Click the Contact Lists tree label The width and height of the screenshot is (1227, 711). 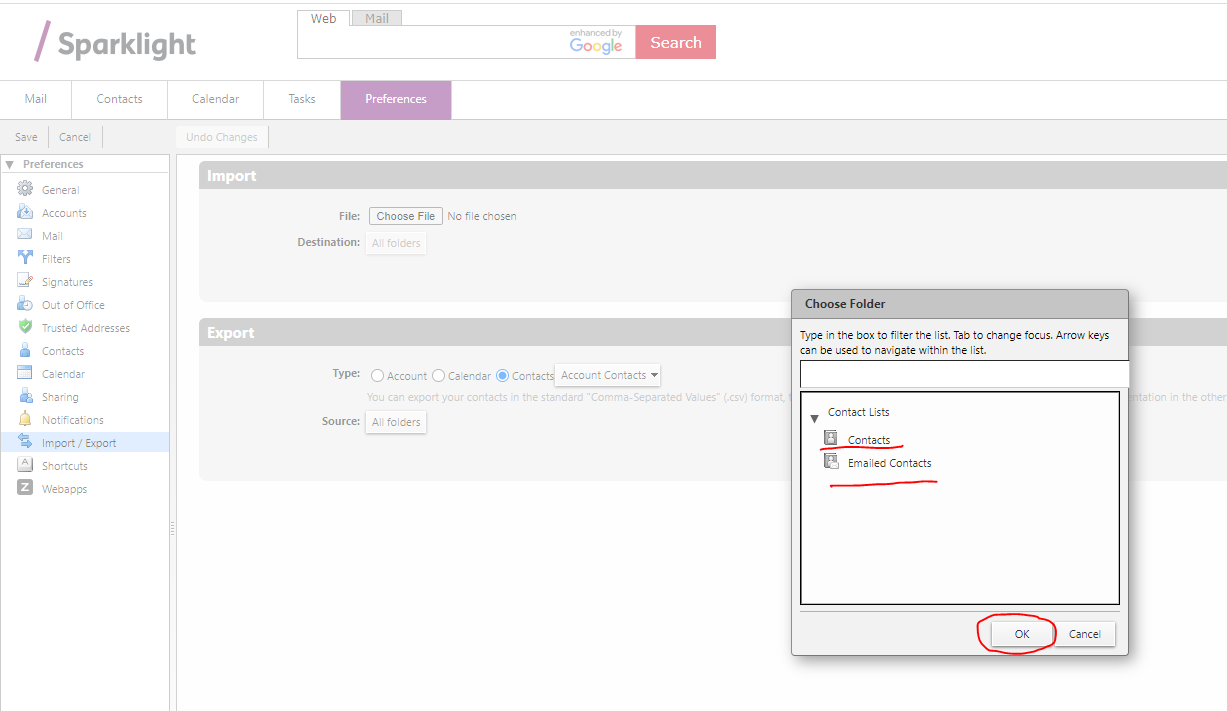point(859,412)
